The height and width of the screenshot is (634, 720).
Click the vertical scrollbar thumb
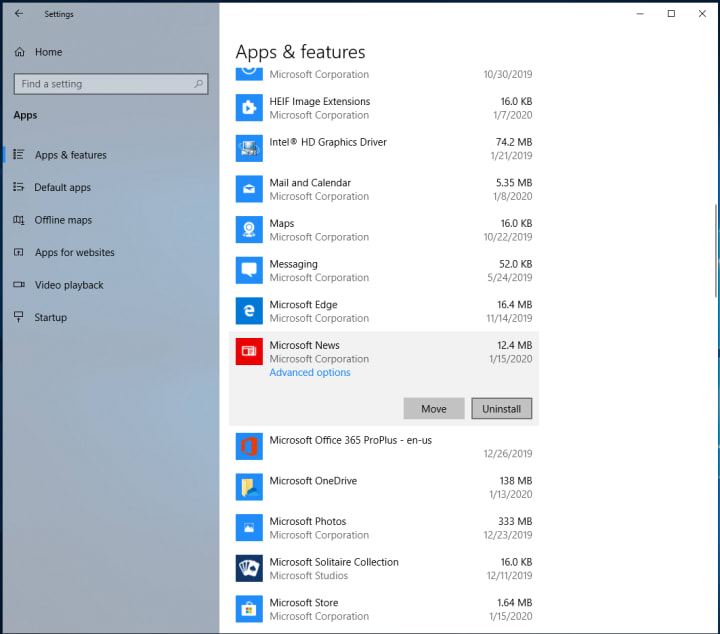(x=716, y=251)
